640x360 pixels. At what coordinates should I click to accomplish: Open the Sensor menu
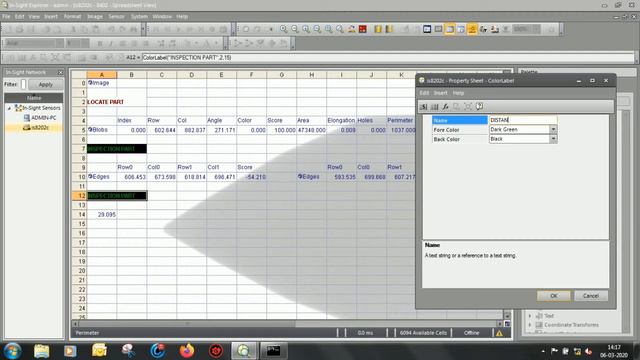pos(116,17)
